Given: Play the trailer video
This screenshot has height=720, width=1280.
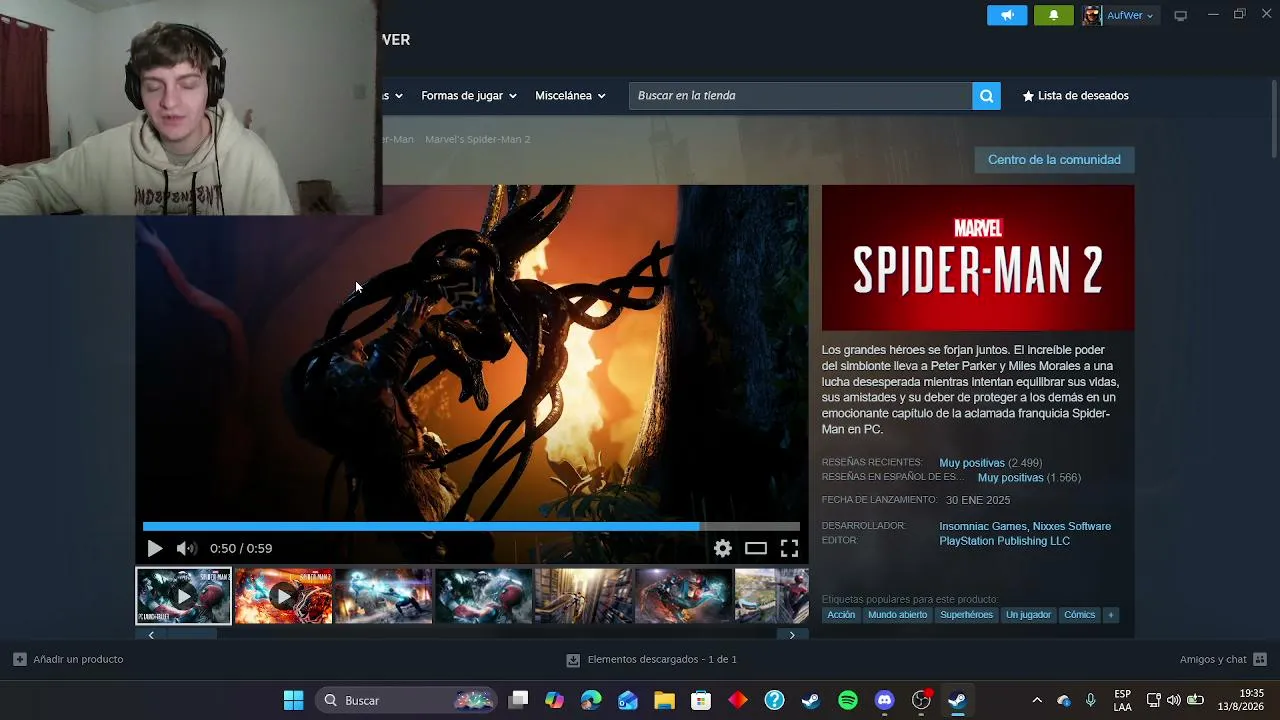Looking at the screenshot, I should [x=154, y=548].
